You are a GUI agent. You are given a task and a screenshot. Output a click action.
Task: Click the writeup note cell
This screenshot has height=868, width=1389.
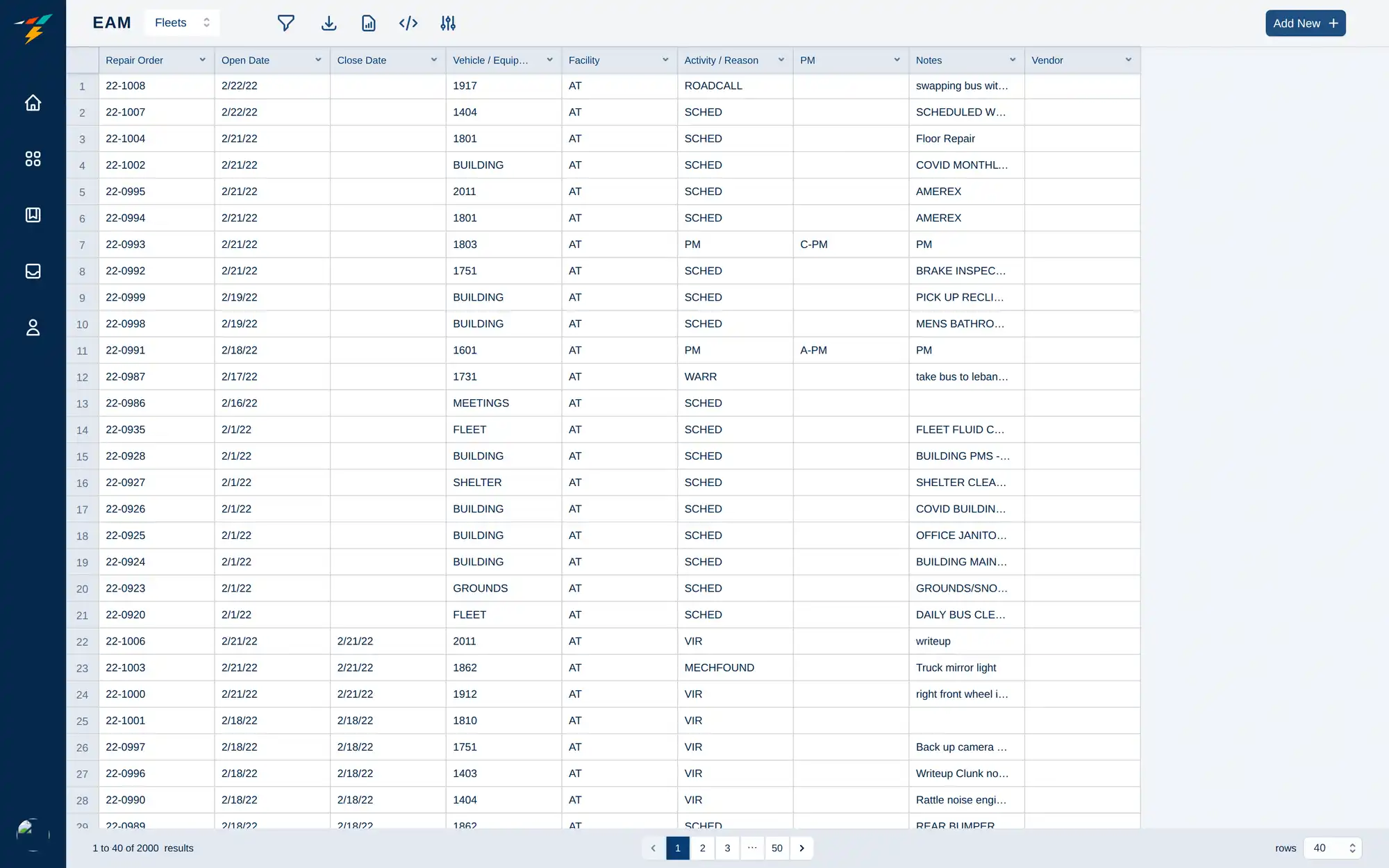(967, 642)
